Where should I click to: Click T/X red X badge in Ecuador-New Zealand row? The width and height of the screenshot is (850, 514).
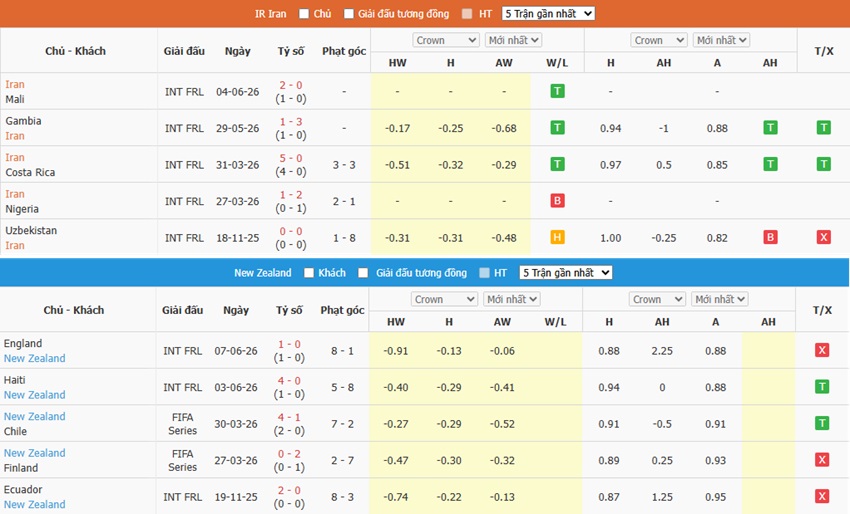[x=822, y=497]
